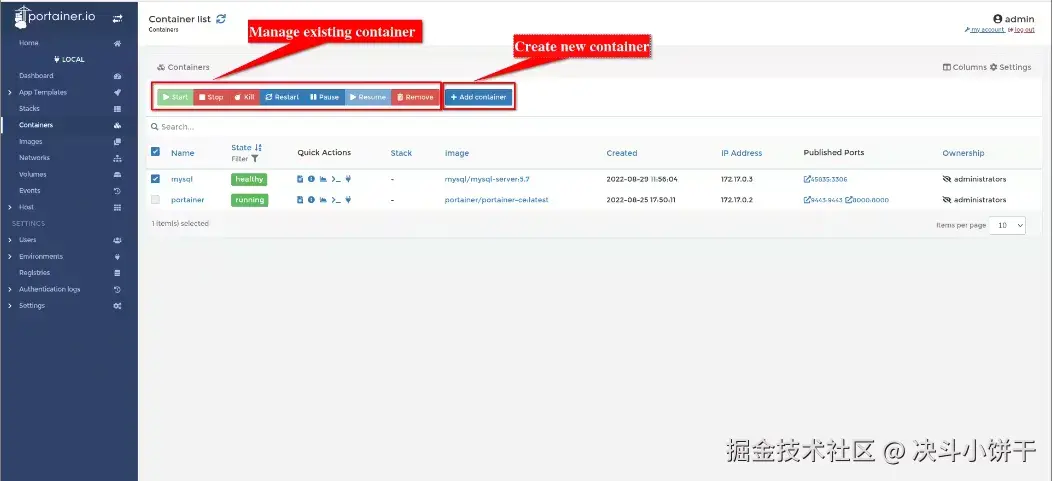Click the Stacks grid icon in the sidebar
1053x481 pixels.
118,109
